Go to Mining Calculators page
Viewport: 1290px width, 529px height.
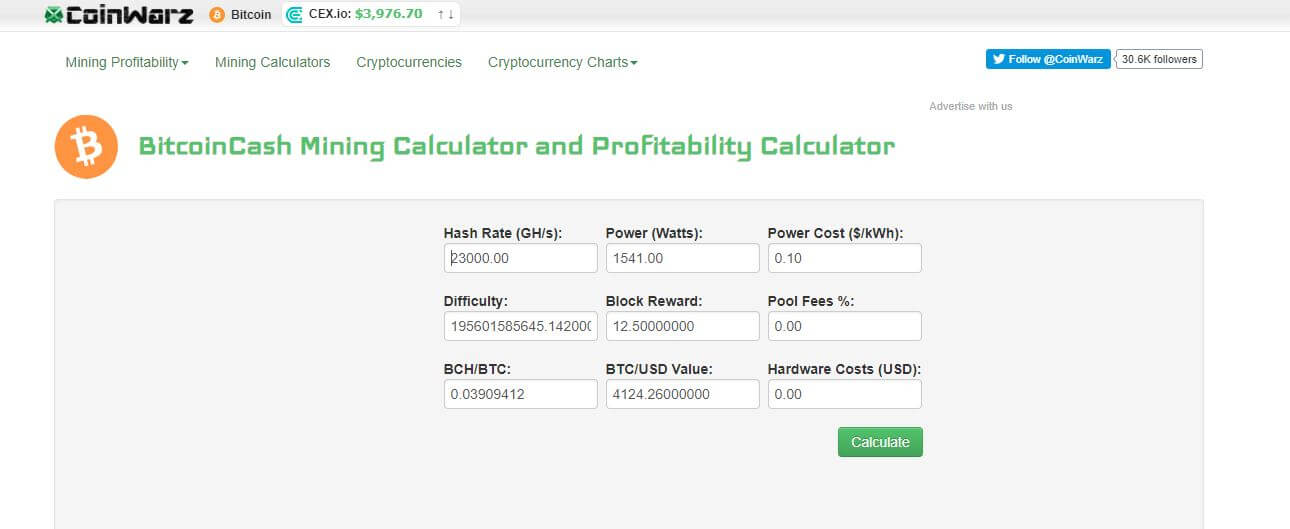point(272,62)
